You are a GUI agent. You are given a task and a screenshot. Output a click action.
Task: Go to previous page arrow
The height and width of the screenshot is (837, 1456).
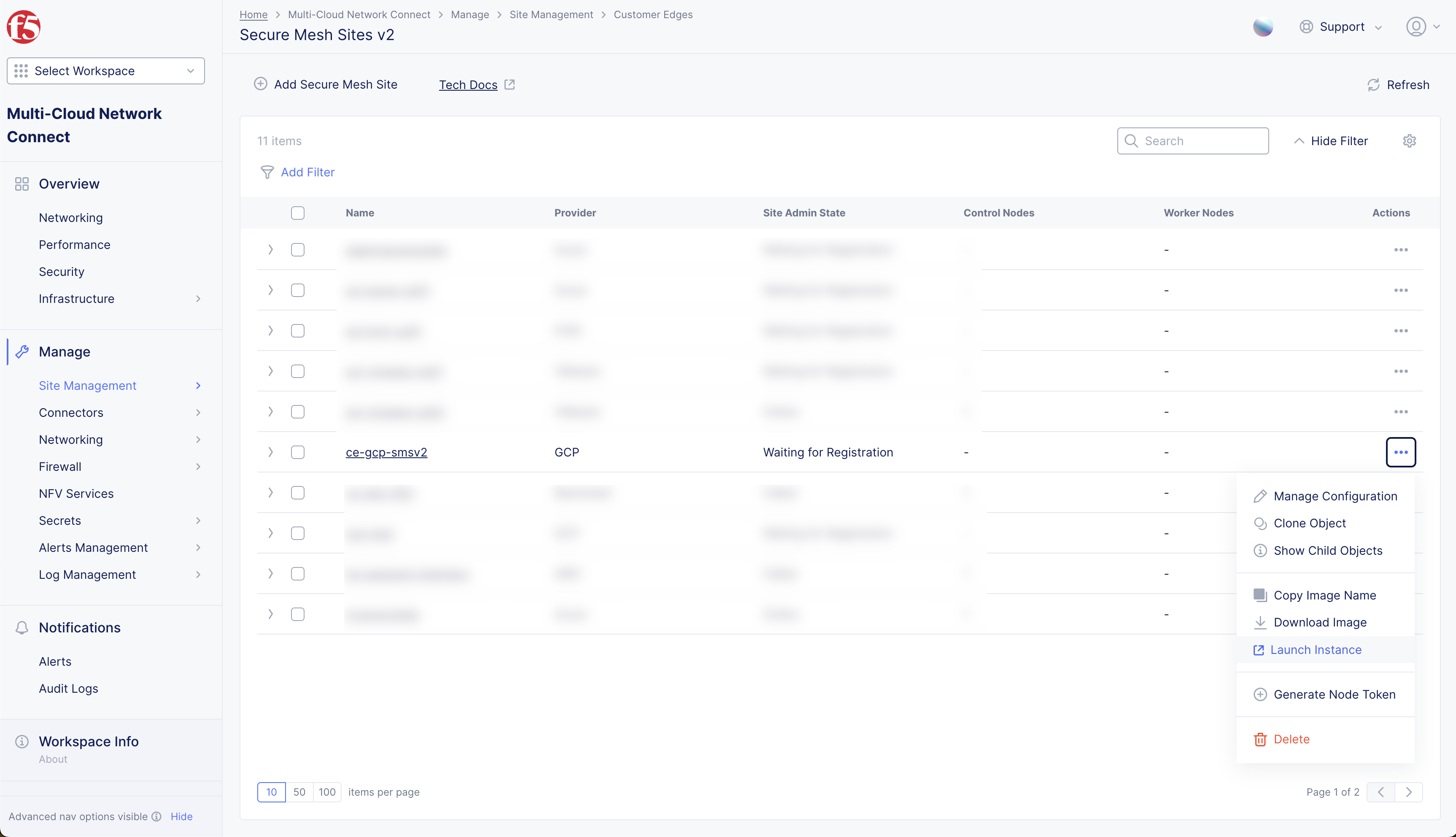coord(1381,792)
